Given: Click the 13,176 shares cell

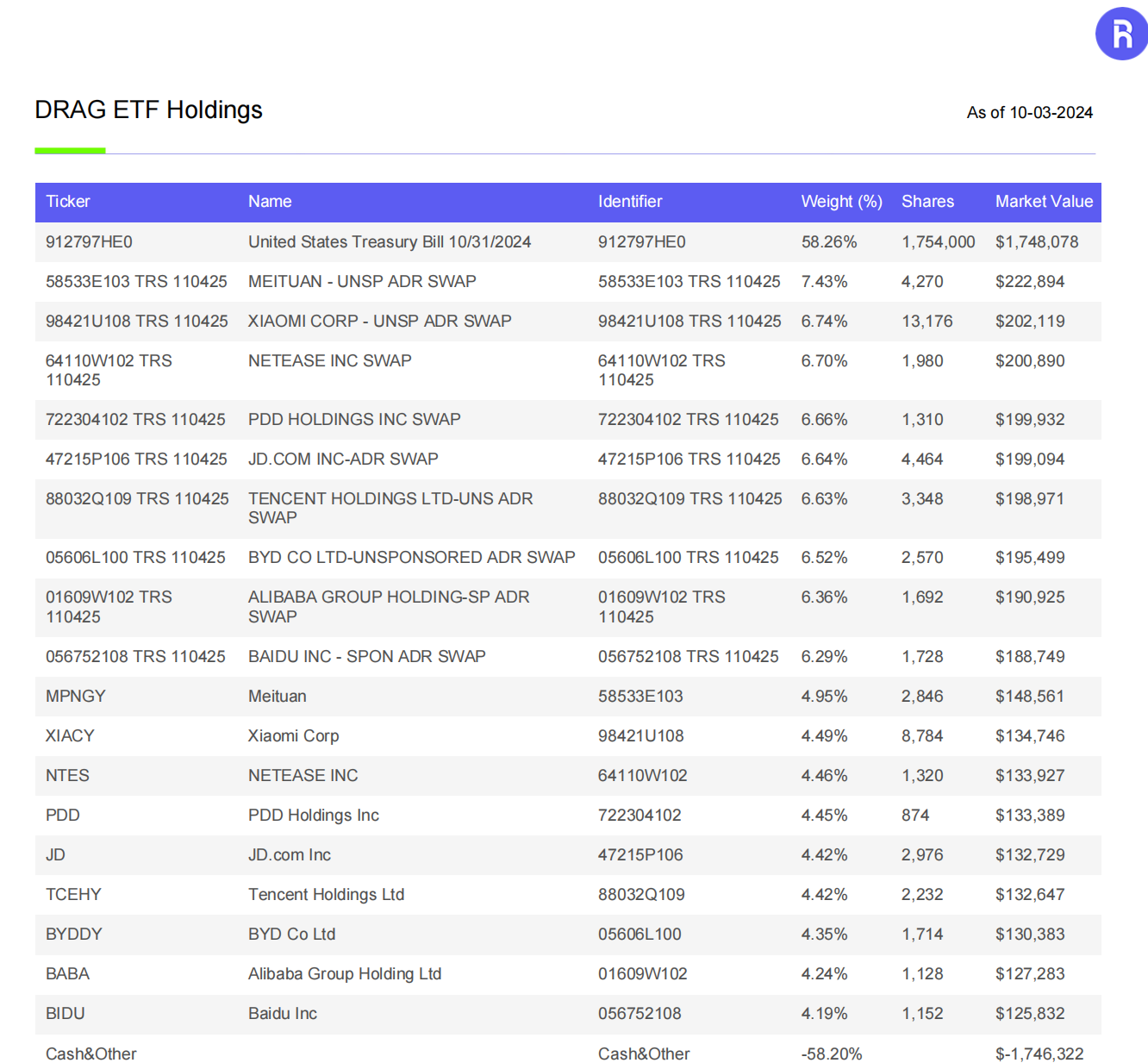Looking at the screenshot, I should pos(927,322).
